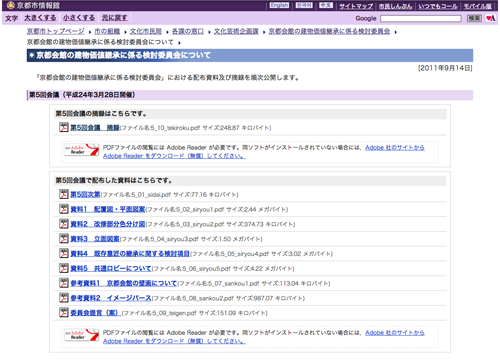Click PDF icon beside 第5回会議 摘録
Image resolution: width=500 pixels, height=360 pixels.
[x=64, y=127]
